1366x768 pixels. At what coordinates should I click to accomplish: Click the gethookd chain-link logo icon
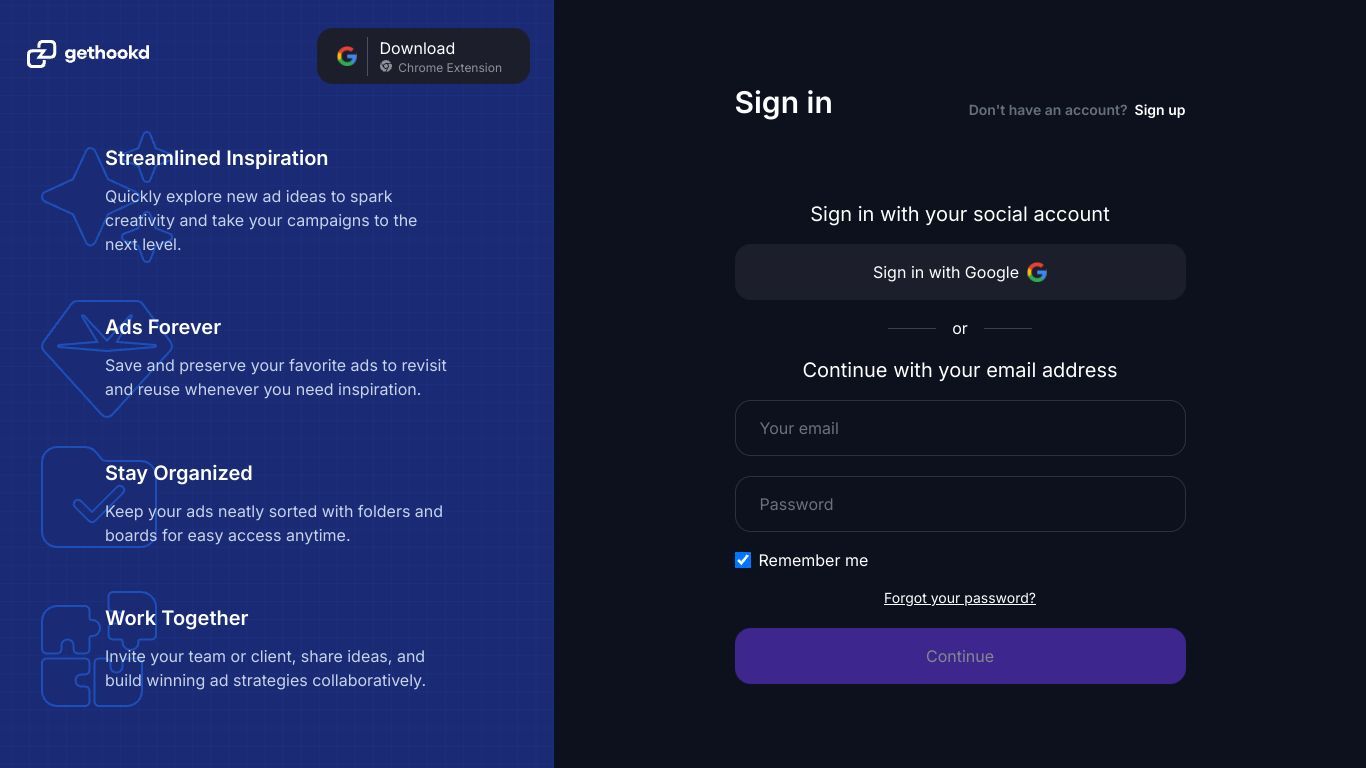pyautogui.click(x=41, y=54)
